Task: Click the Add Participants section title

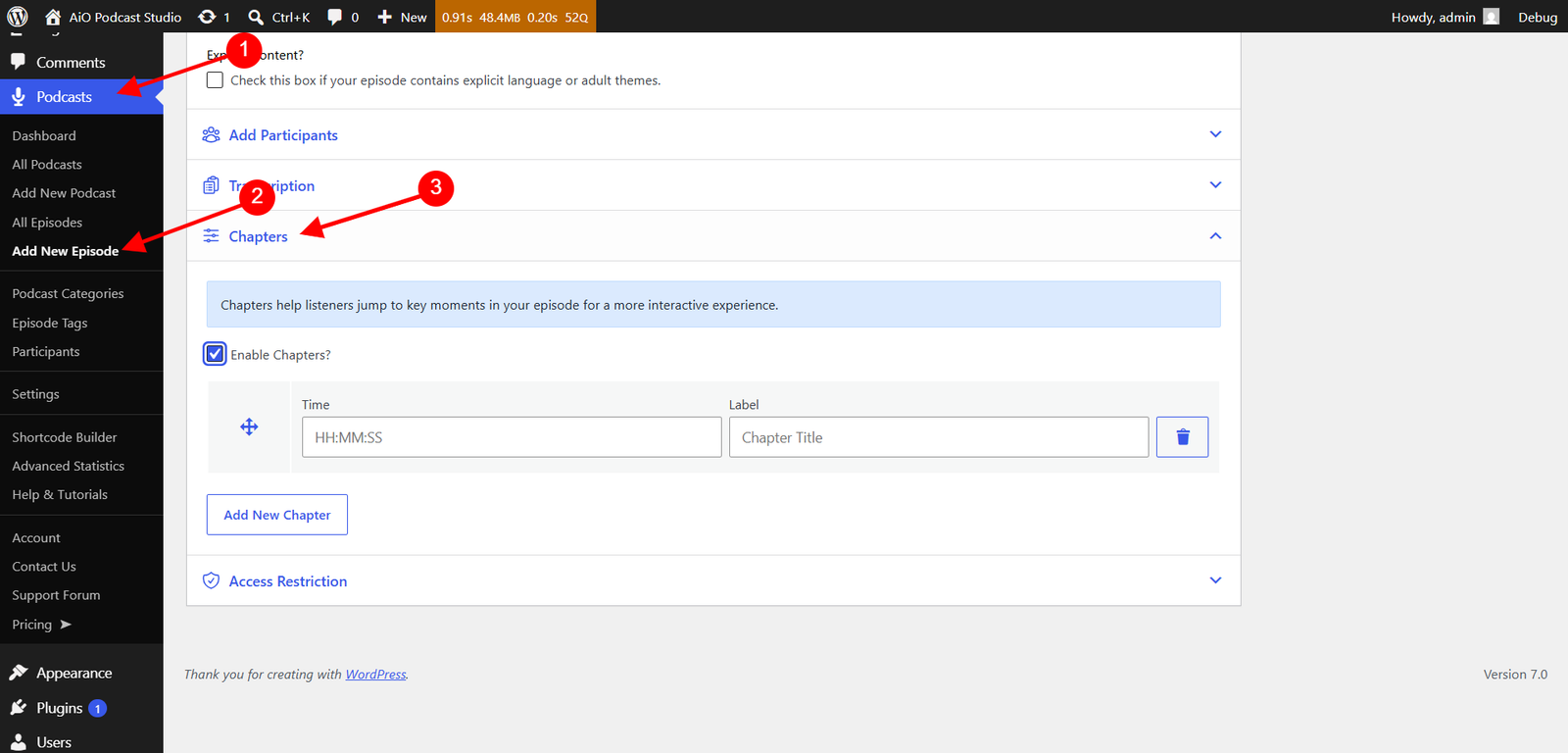Action: pyautogui.click(x=283, y=135)
